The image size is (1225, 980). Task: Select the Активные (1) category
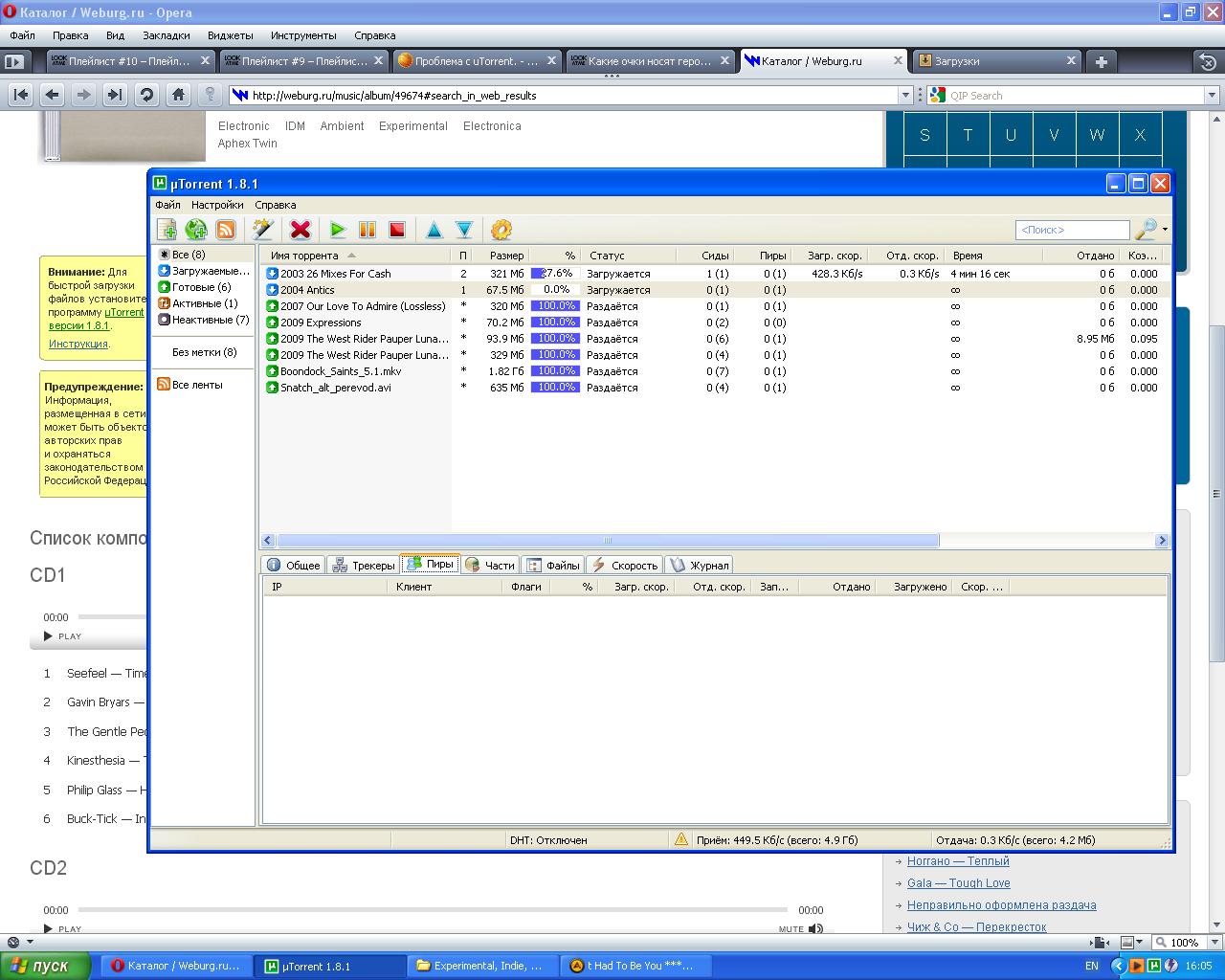pos(198,303)
